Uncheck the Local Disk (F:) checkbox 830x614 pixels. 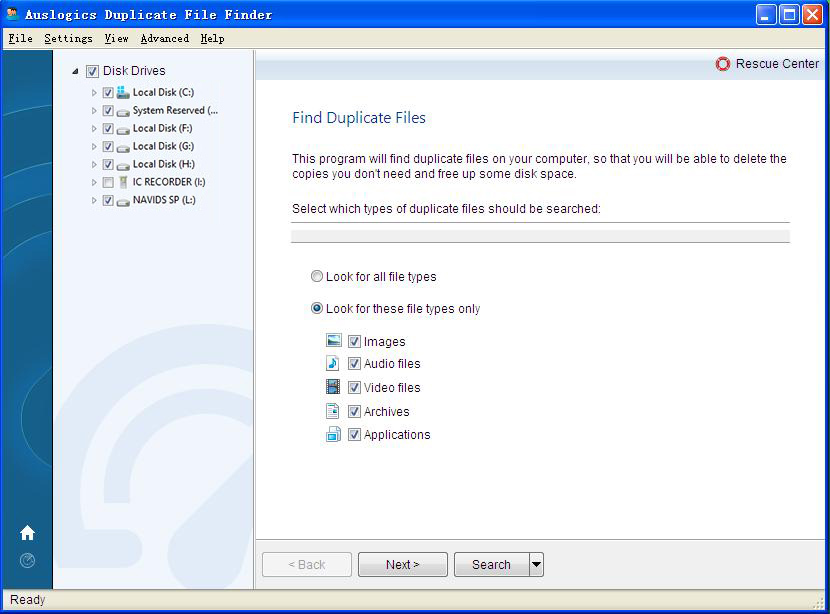click(108, 129)
